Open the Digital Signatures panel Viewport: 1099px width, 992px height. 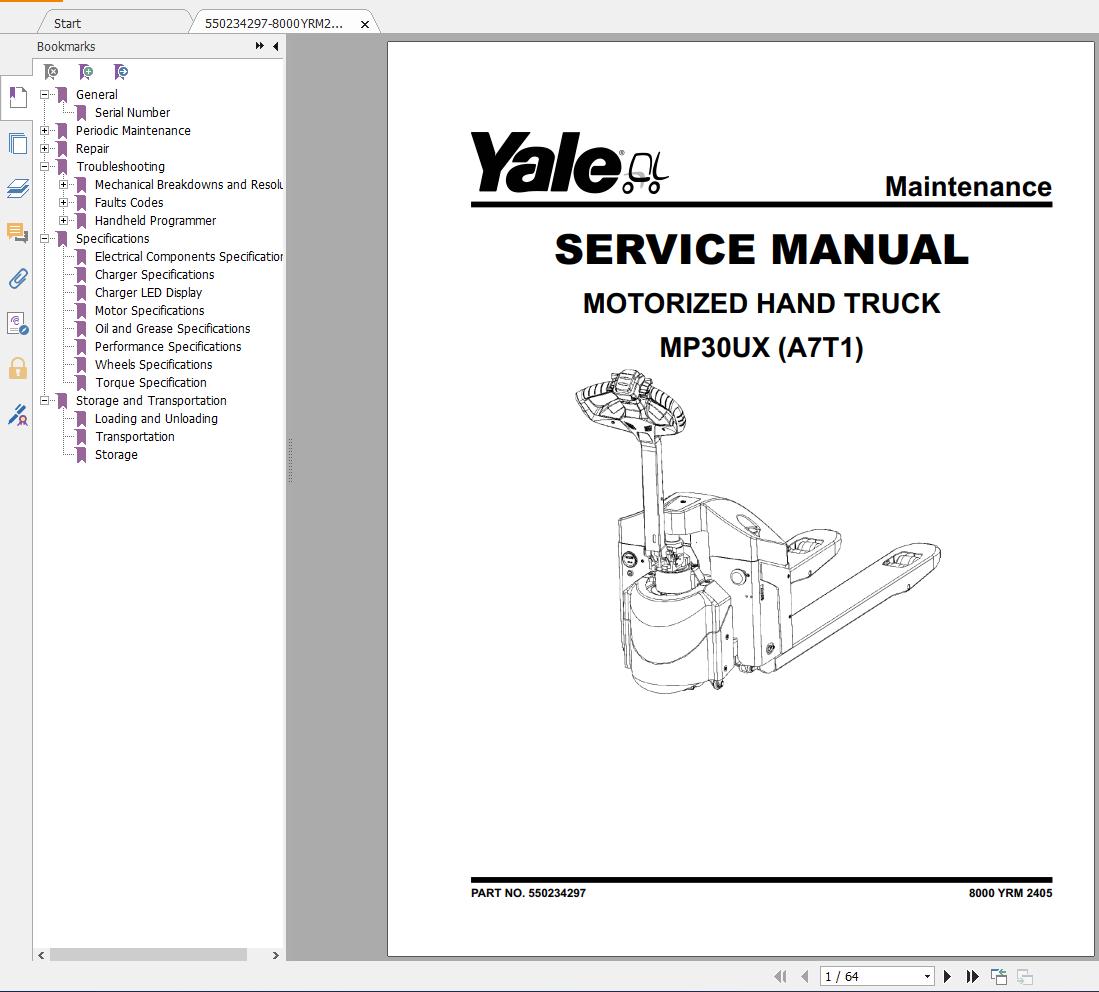coord(17,415)
